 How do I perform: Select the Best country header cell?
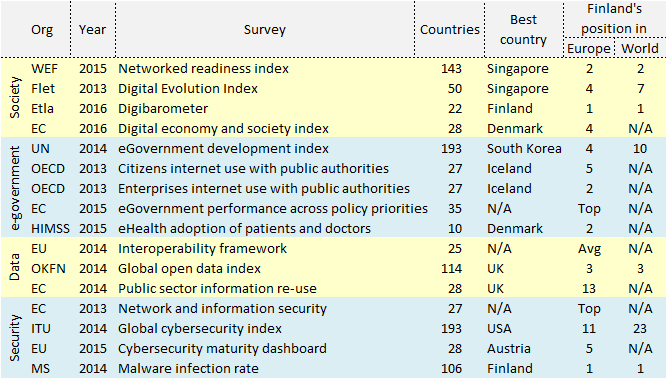coord(523,30)
